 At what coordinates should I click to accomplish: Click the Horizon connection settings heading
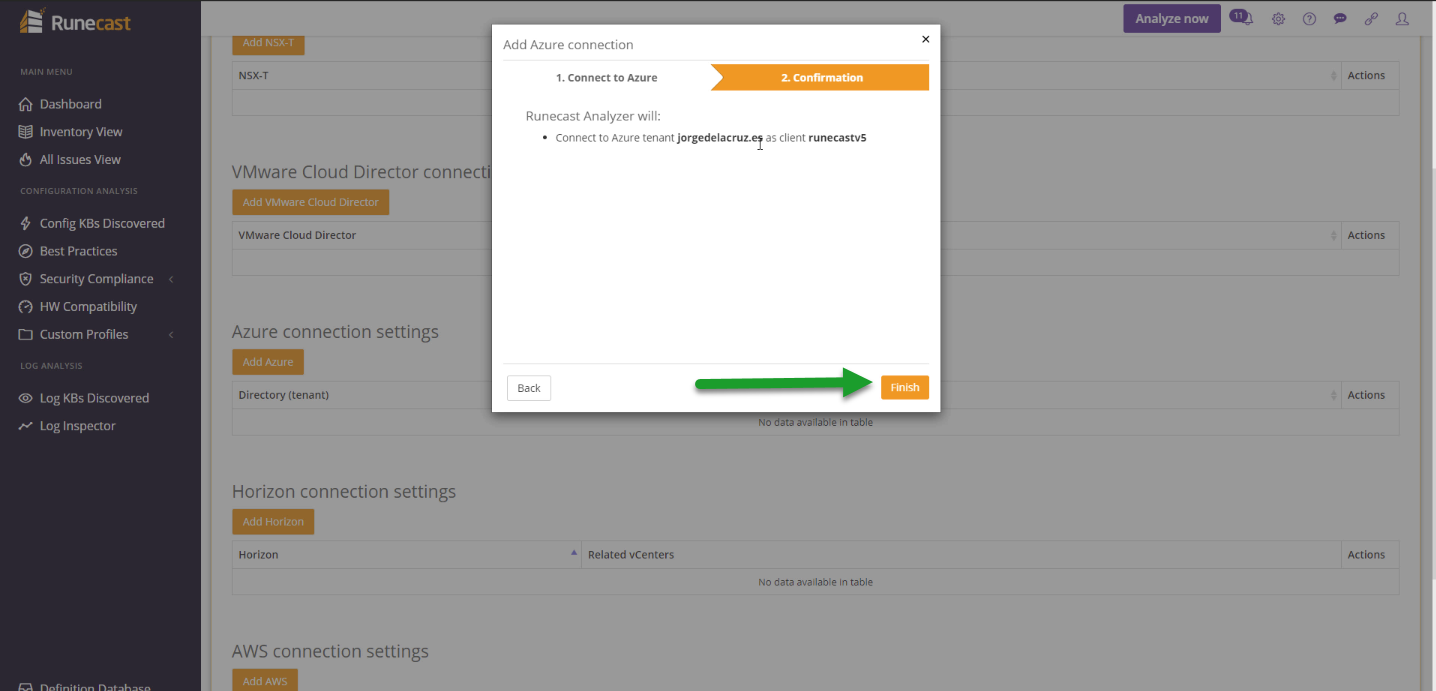(344, 492)
